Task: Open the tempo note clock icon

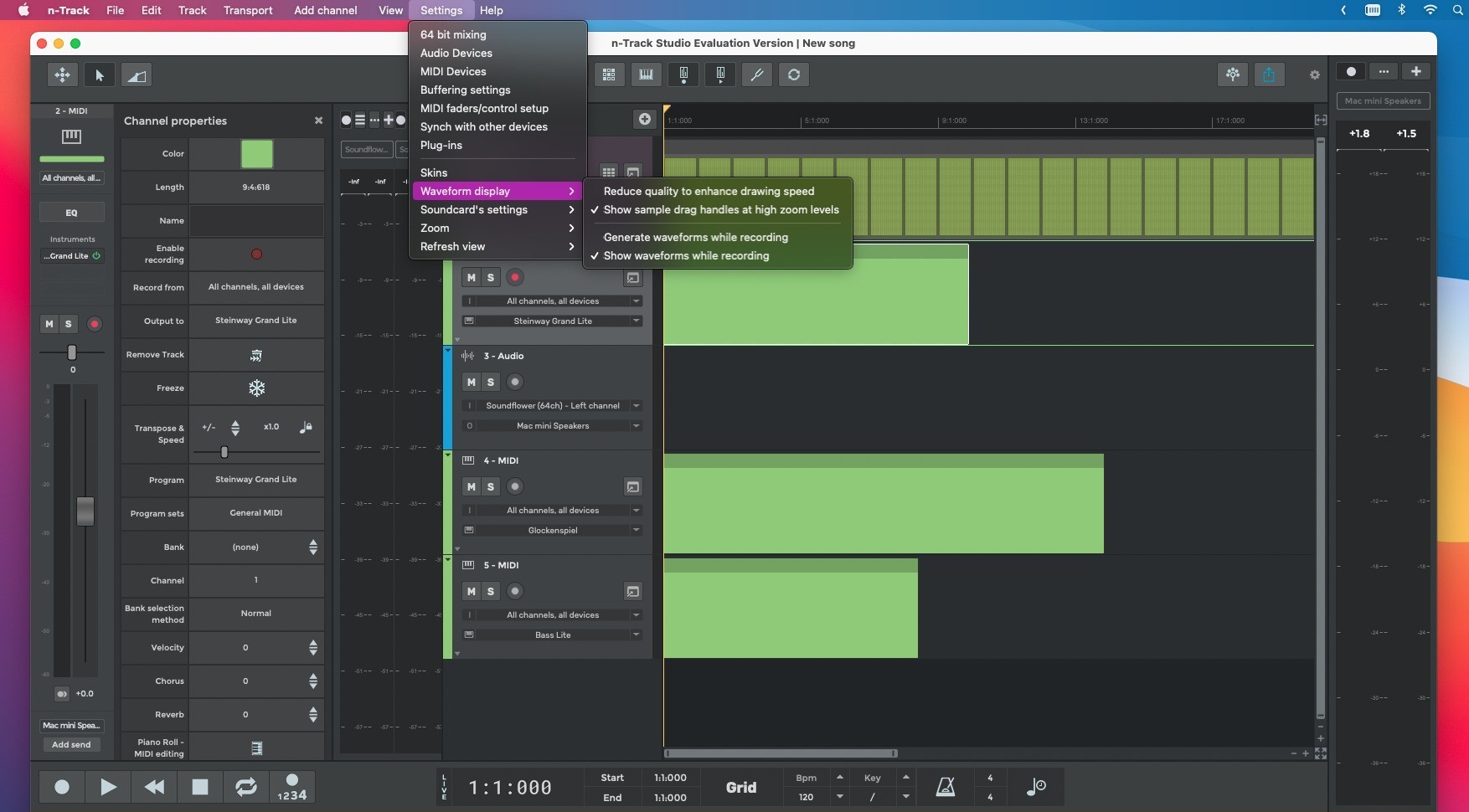Action: pyautogui.click(x=1036, y=787)
